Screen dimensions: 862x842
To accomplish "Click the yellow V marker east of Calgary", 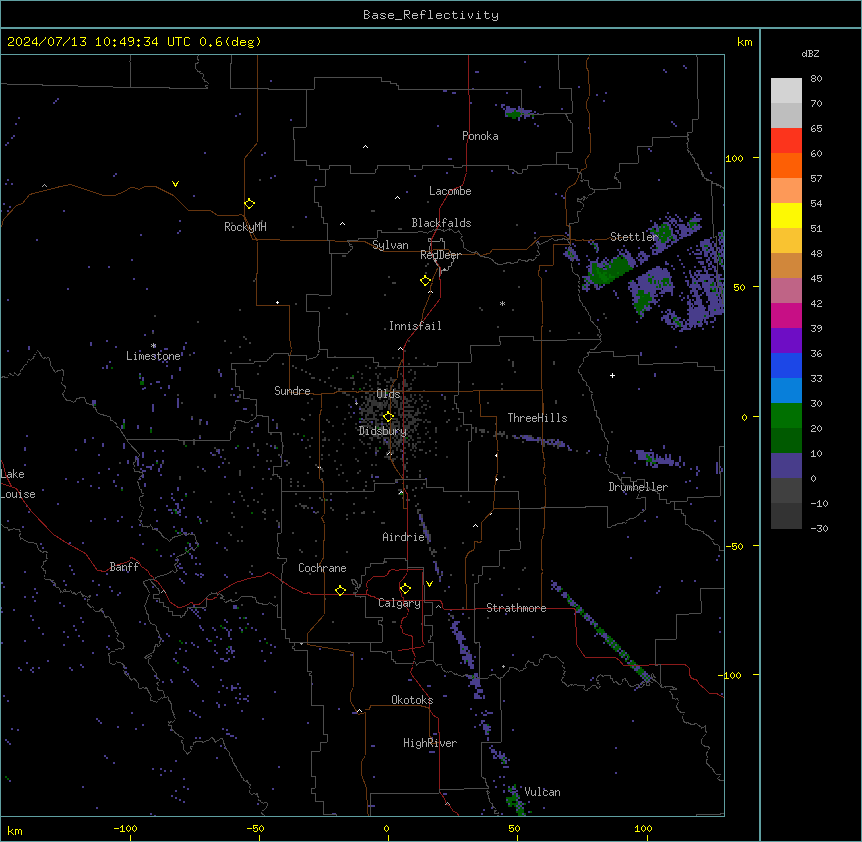I will pyautogui.click(x=429, y=584).
